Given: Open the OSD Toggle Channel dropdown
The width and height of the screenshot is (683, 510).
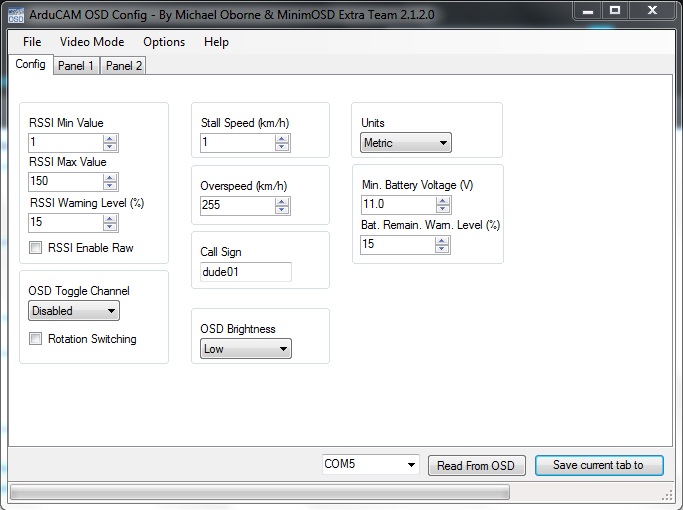Looking at the screenshot, I should point(74,311).
